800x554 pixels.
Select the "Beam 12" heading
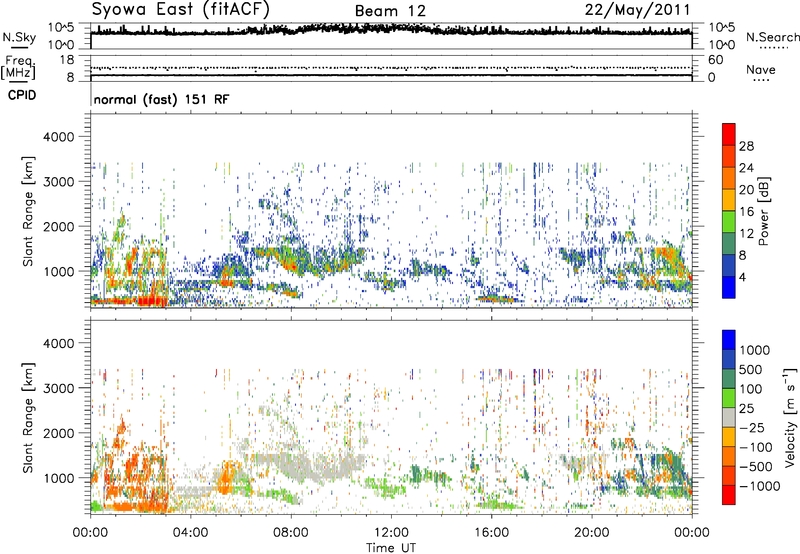390,11
